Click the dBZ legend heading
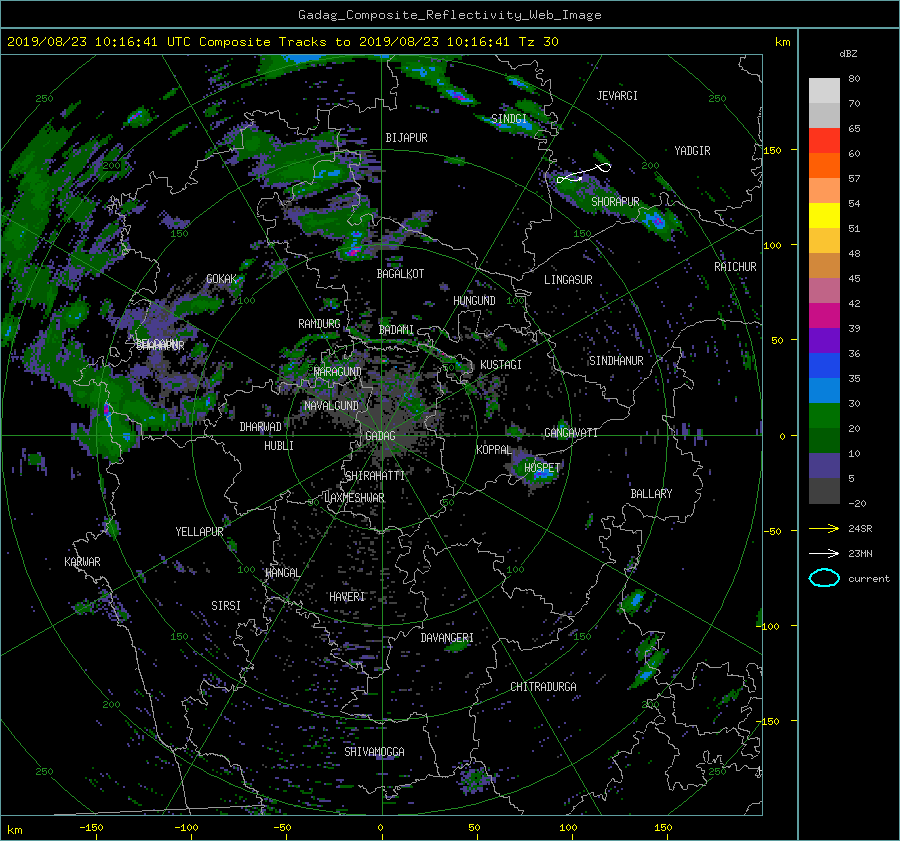 click(x=848, y=54)
